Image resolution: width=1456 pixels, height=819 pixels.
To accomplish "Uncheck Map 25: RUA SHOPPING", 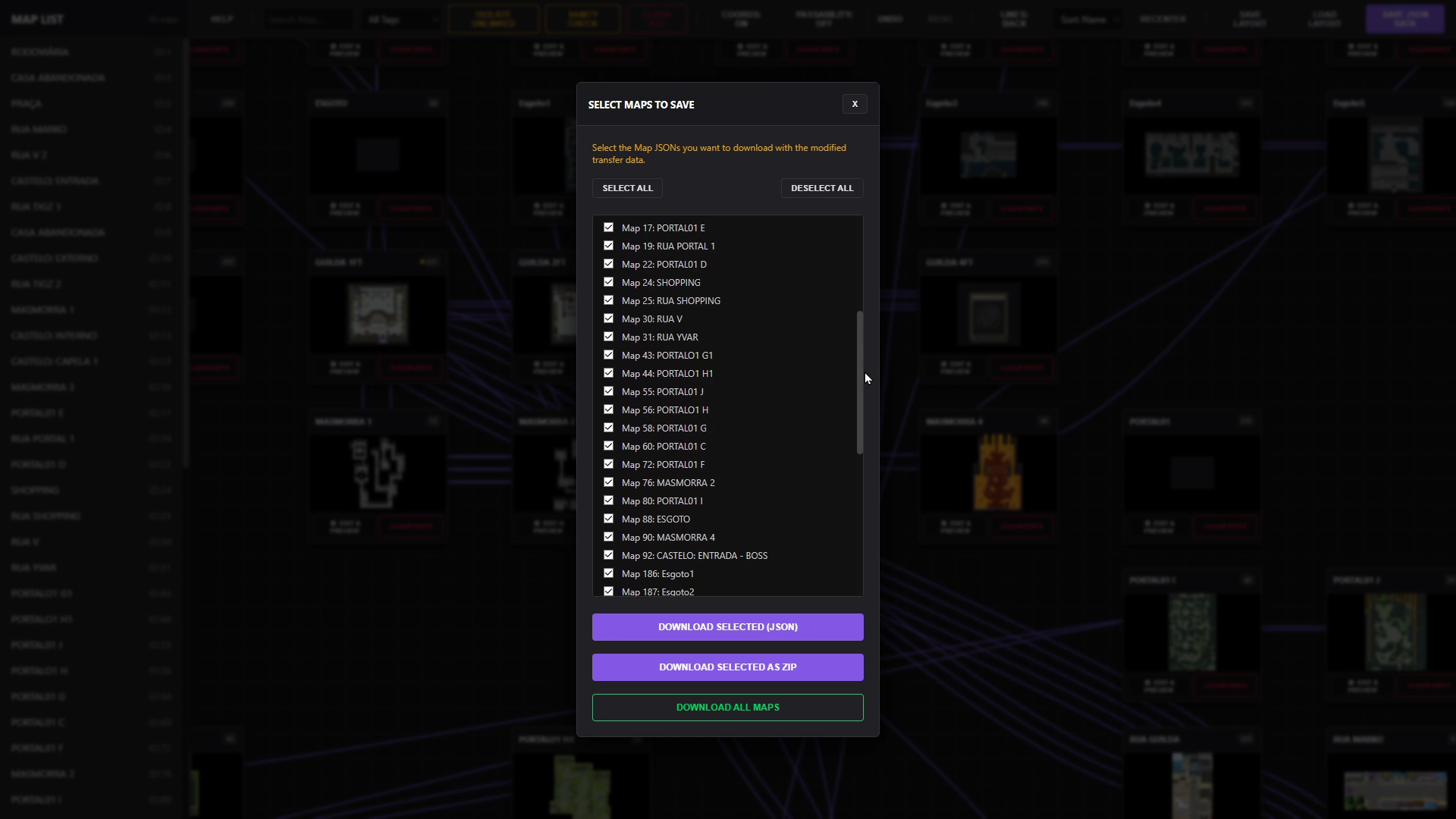I will tap(608, 300).
